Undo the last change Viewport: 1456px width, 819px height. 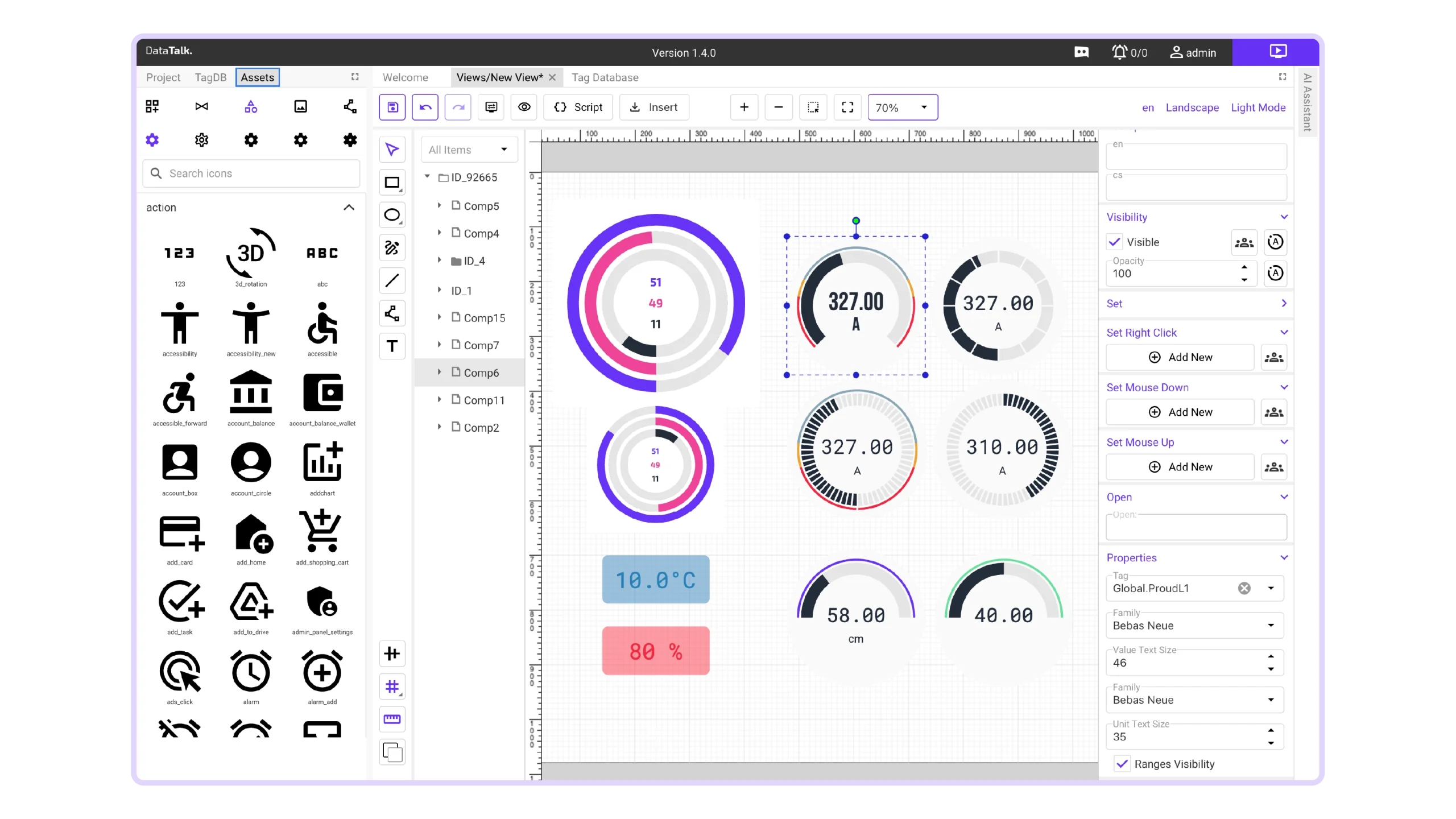pos(425,107)
